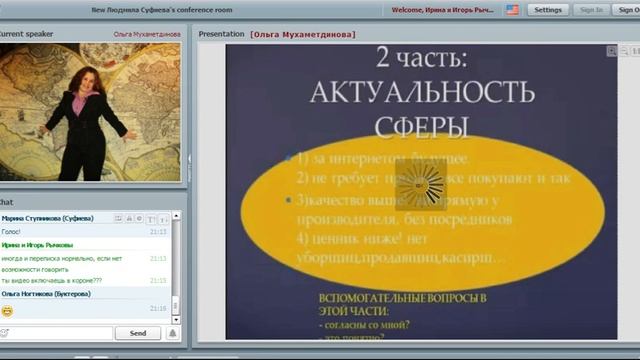Click the panel splitter handle beside the video

pyautogui.click(x=190, y=167)
